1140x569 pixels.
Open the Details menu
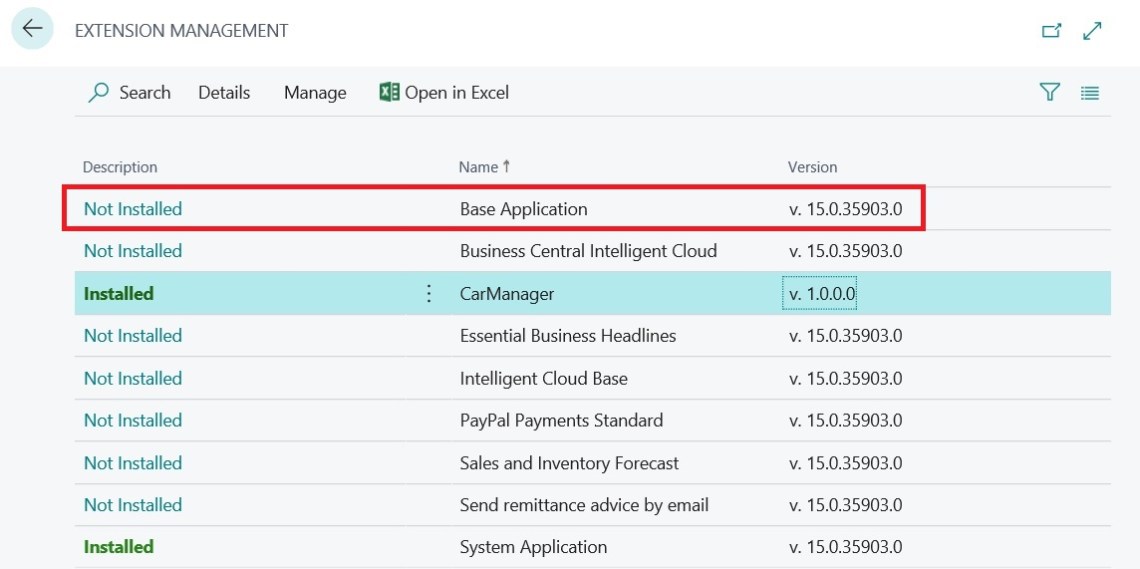(x=224, y=92)
